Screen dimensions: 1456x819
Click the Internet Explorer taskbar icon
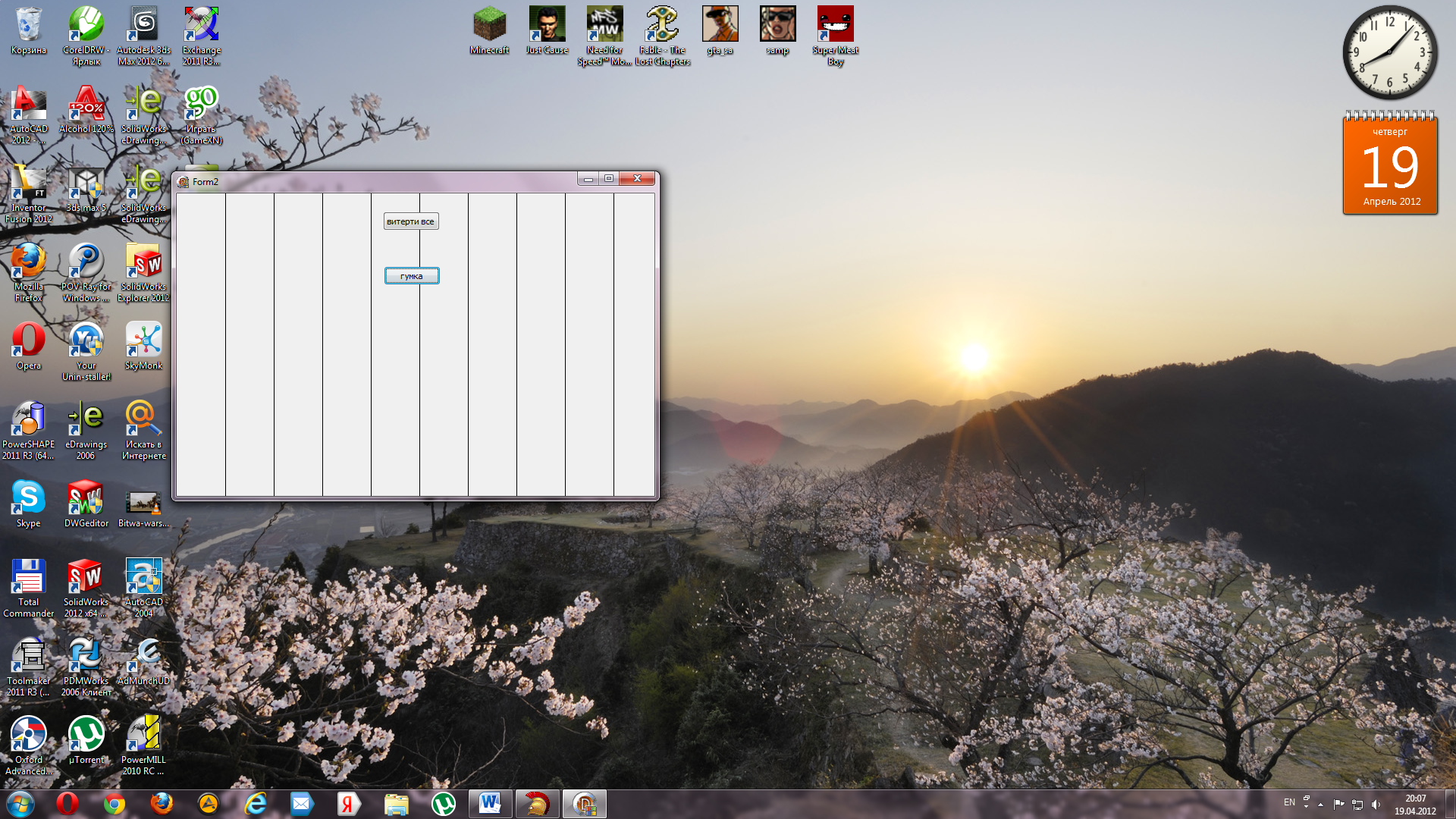pos(256,804)
